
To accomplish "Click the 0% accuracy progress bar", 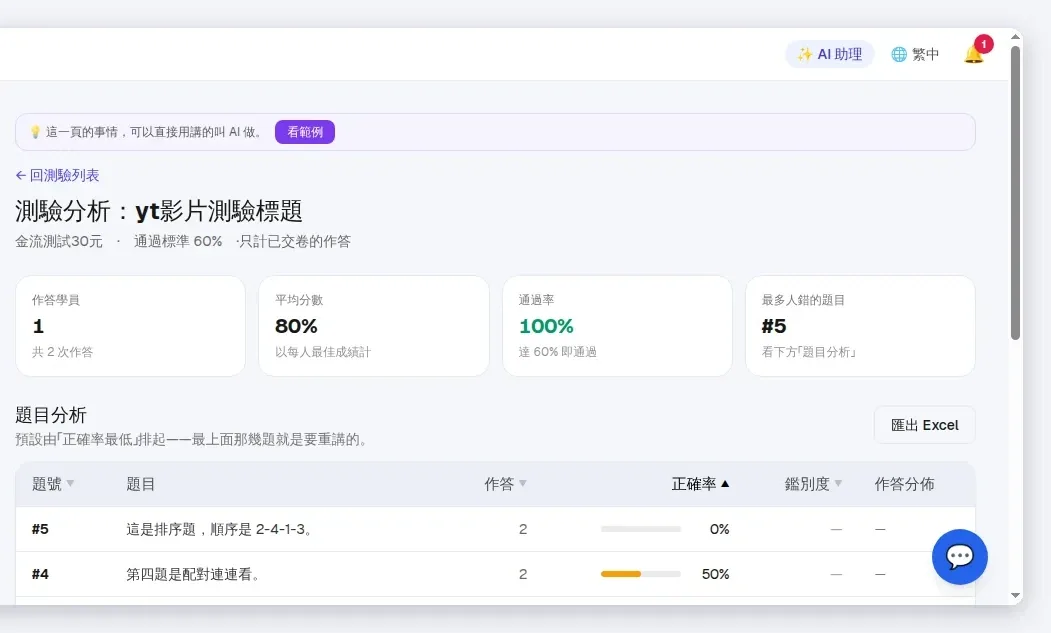I will tap(641, 529).
